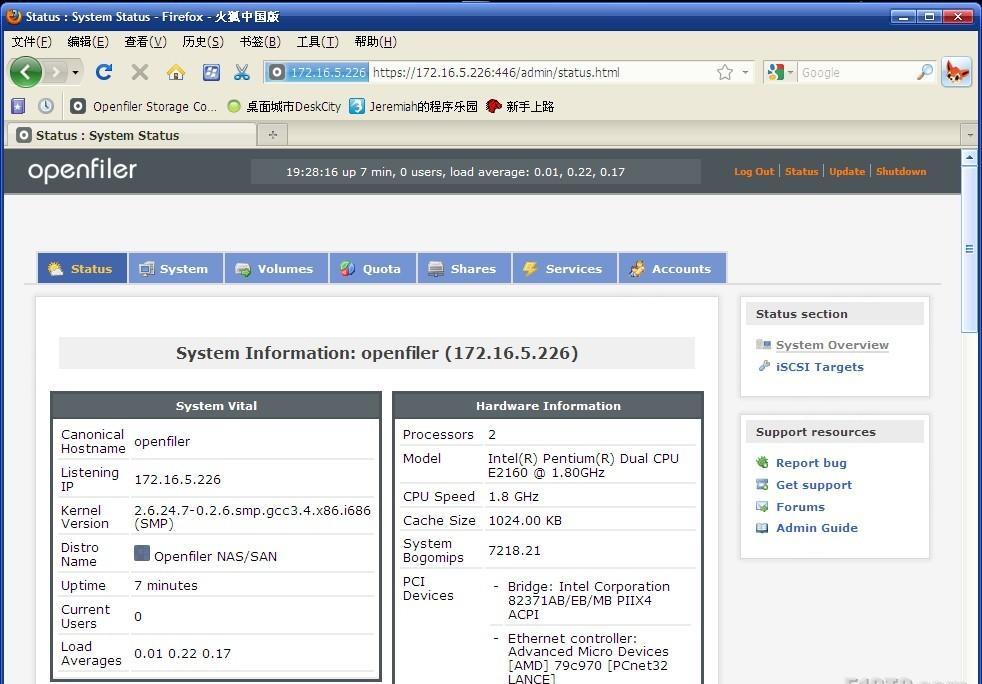This screenshot has width=982, height=684.
Task: Open the history clock icon on bookmarks bar
Action: [x=46, y=106]
